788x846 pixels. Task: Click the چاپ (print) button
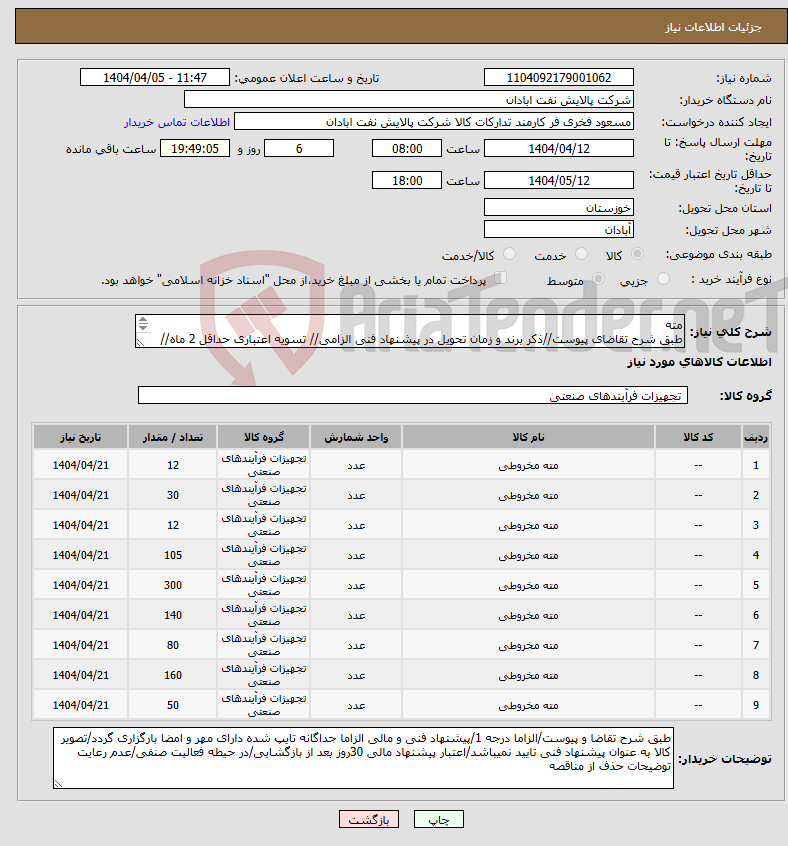(x=438, y=820)
